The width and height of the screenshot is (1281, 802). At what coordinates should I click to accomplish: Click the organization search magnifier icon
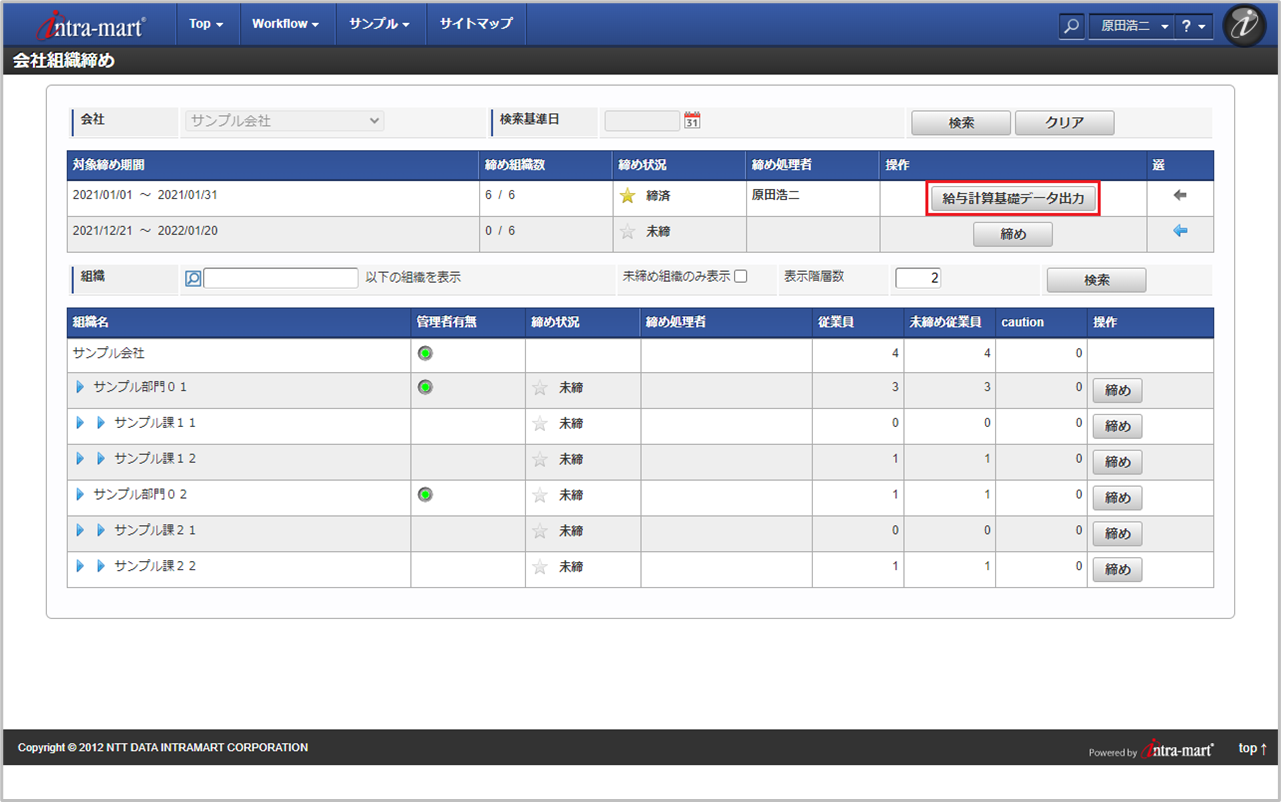coord(193,278)
